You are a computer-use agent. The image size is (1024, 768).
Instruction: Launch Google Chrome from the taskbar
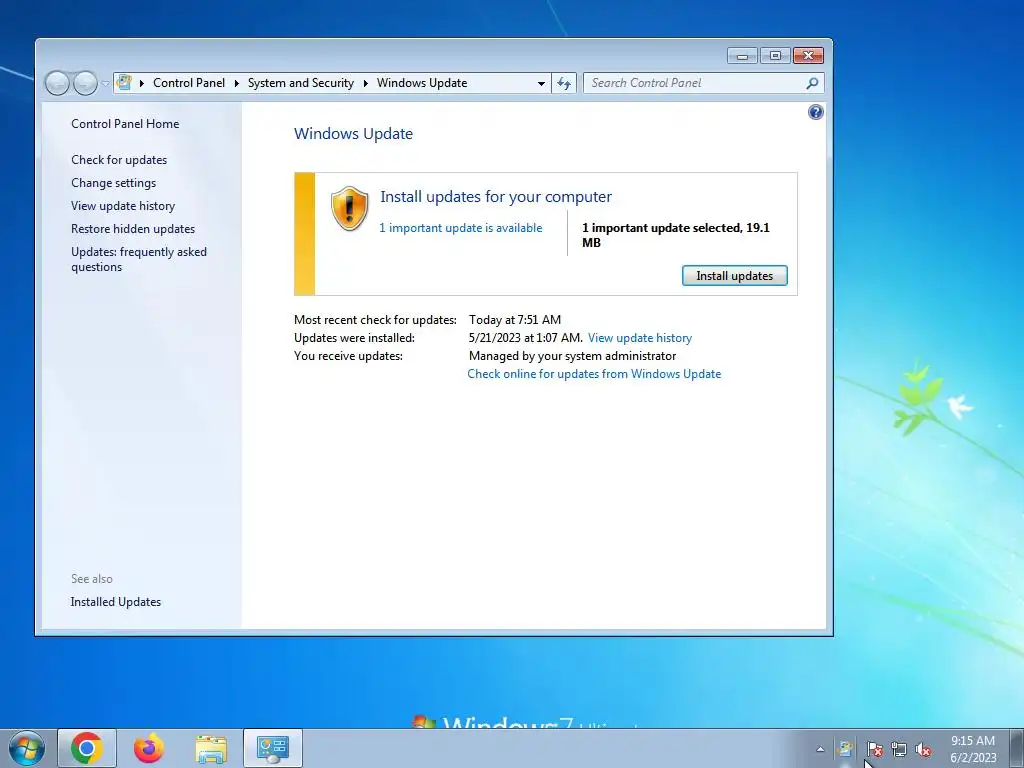point(87,748)
